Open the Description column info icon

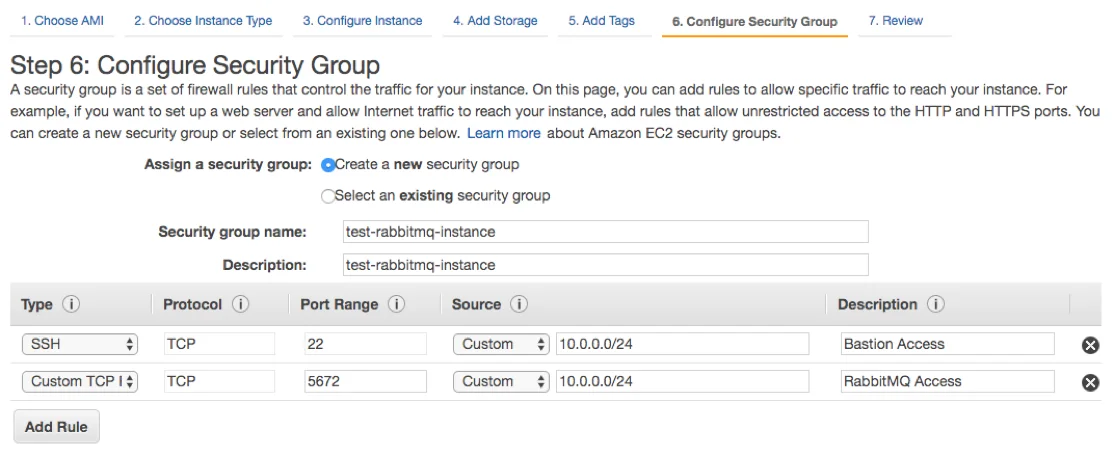tap(935, 304)
